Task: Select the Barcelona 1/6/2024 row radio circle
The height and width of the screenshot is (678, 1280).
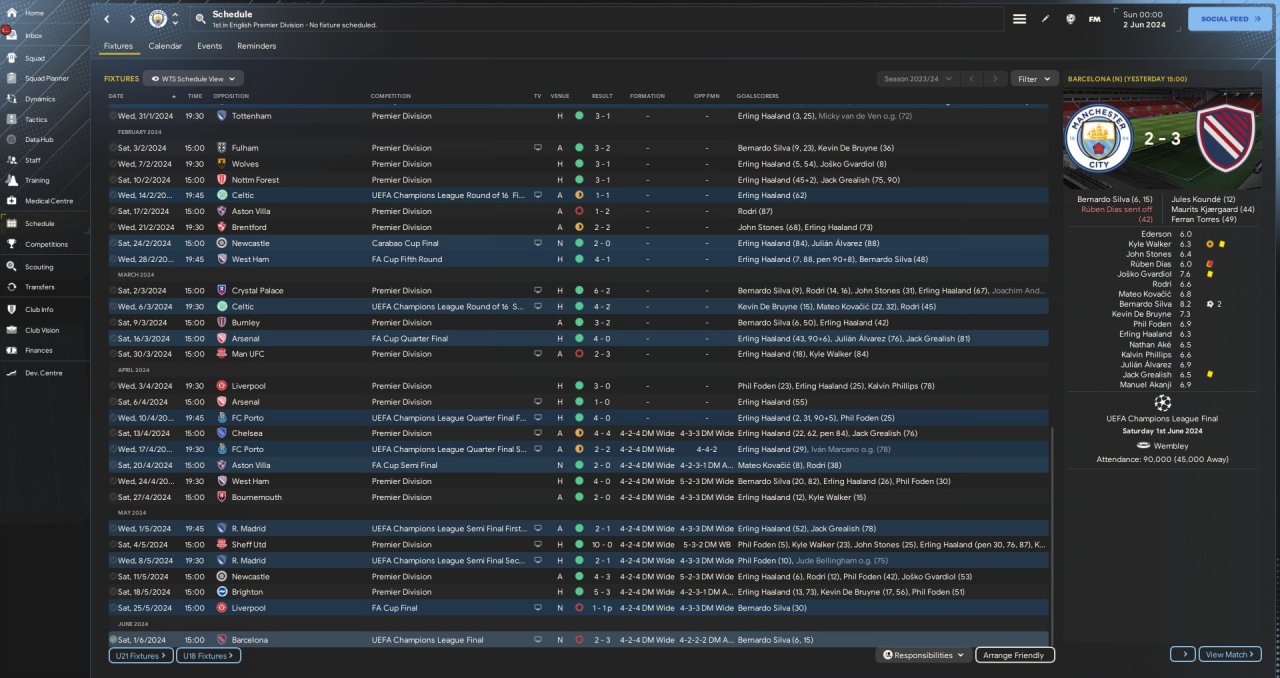Action: pyautogui.click(x=113, y=640)
